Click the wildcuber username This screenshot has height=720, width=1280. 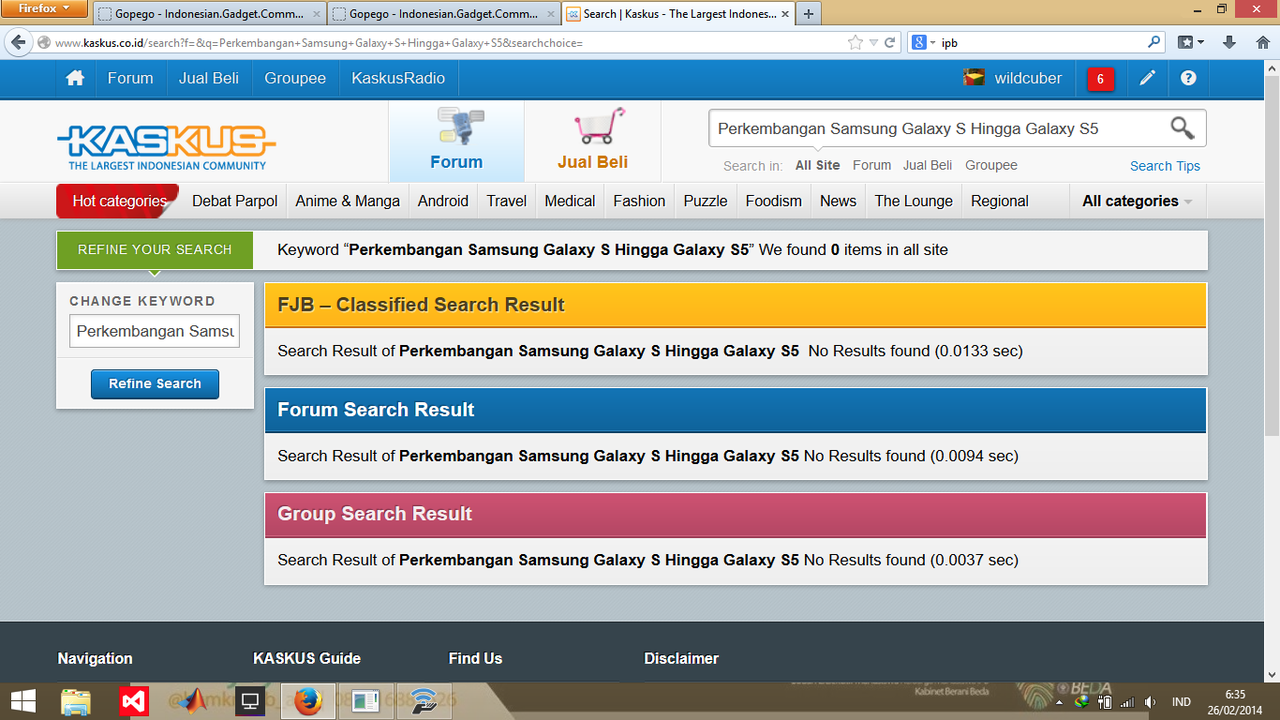click(1028, 78)
